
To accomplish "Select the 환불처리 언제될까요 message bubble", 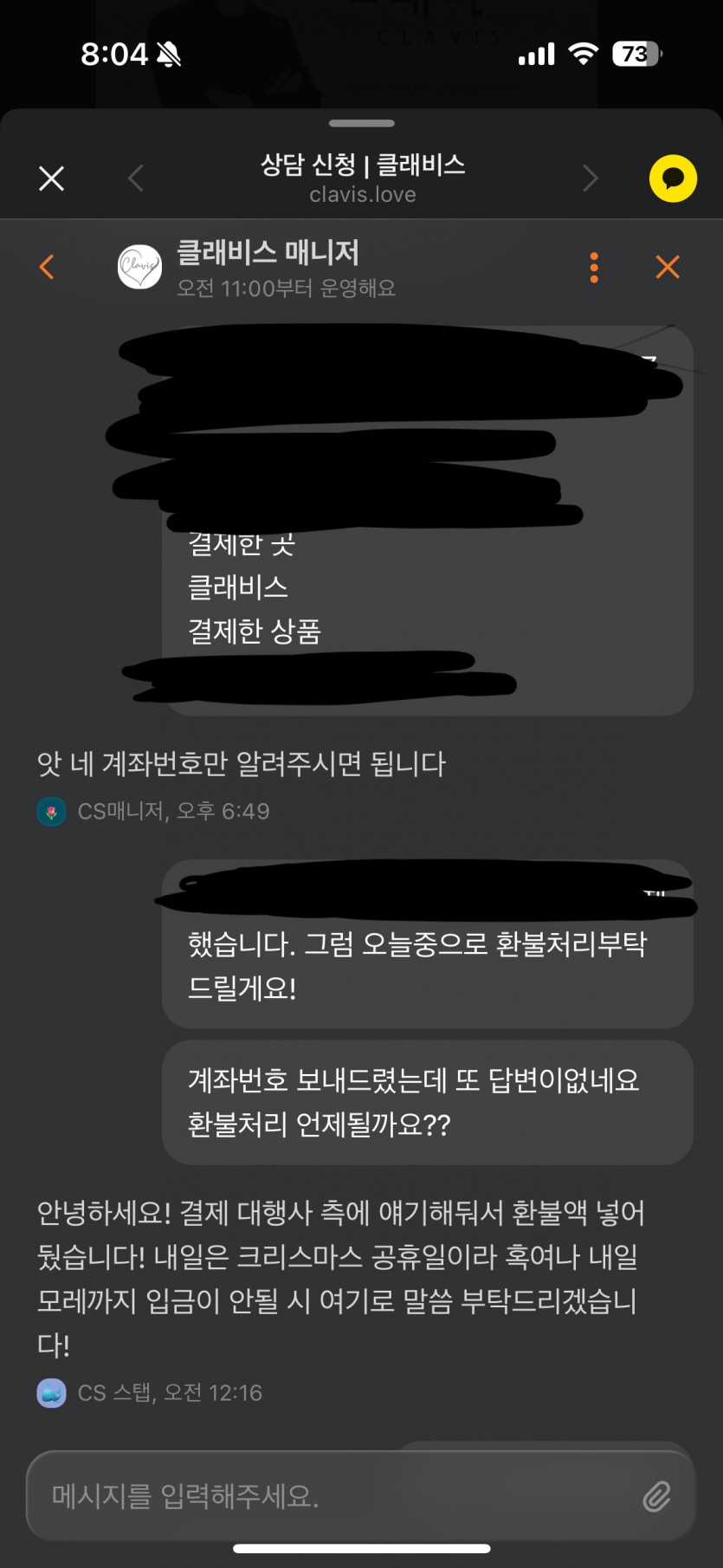I will (x=428, y=1103).
